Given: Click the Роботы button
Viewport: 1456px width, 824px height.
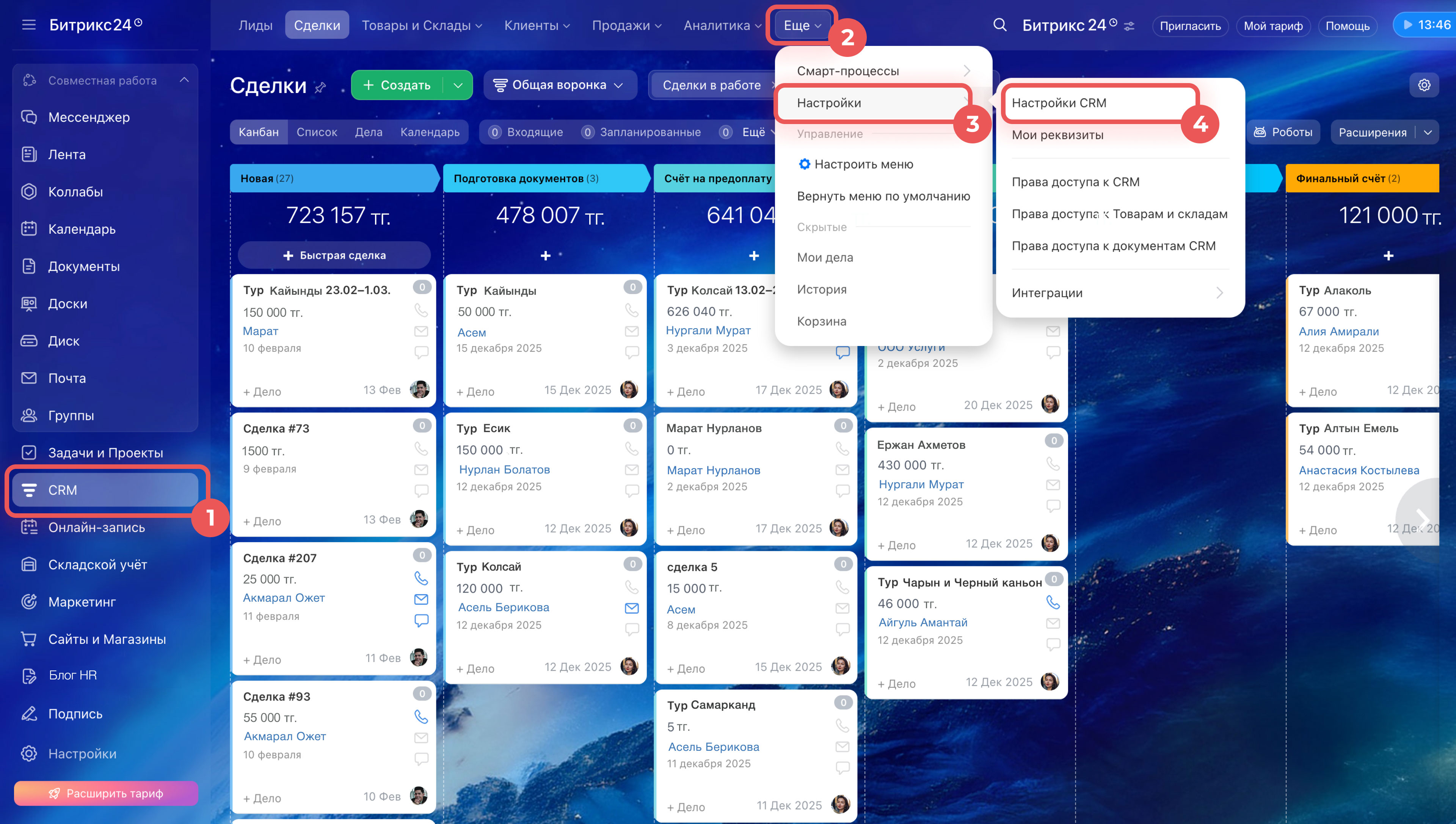Looking at the screenshot, I should [x=1283, y=132].
